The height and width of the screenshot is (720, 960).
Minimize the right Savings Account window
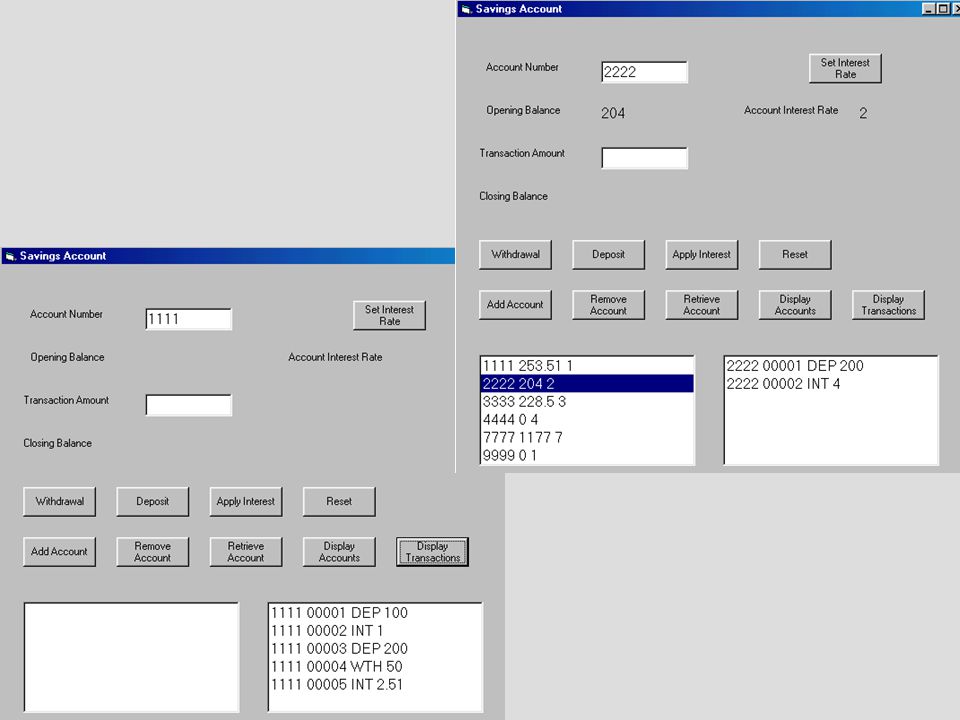coord(928,9)
